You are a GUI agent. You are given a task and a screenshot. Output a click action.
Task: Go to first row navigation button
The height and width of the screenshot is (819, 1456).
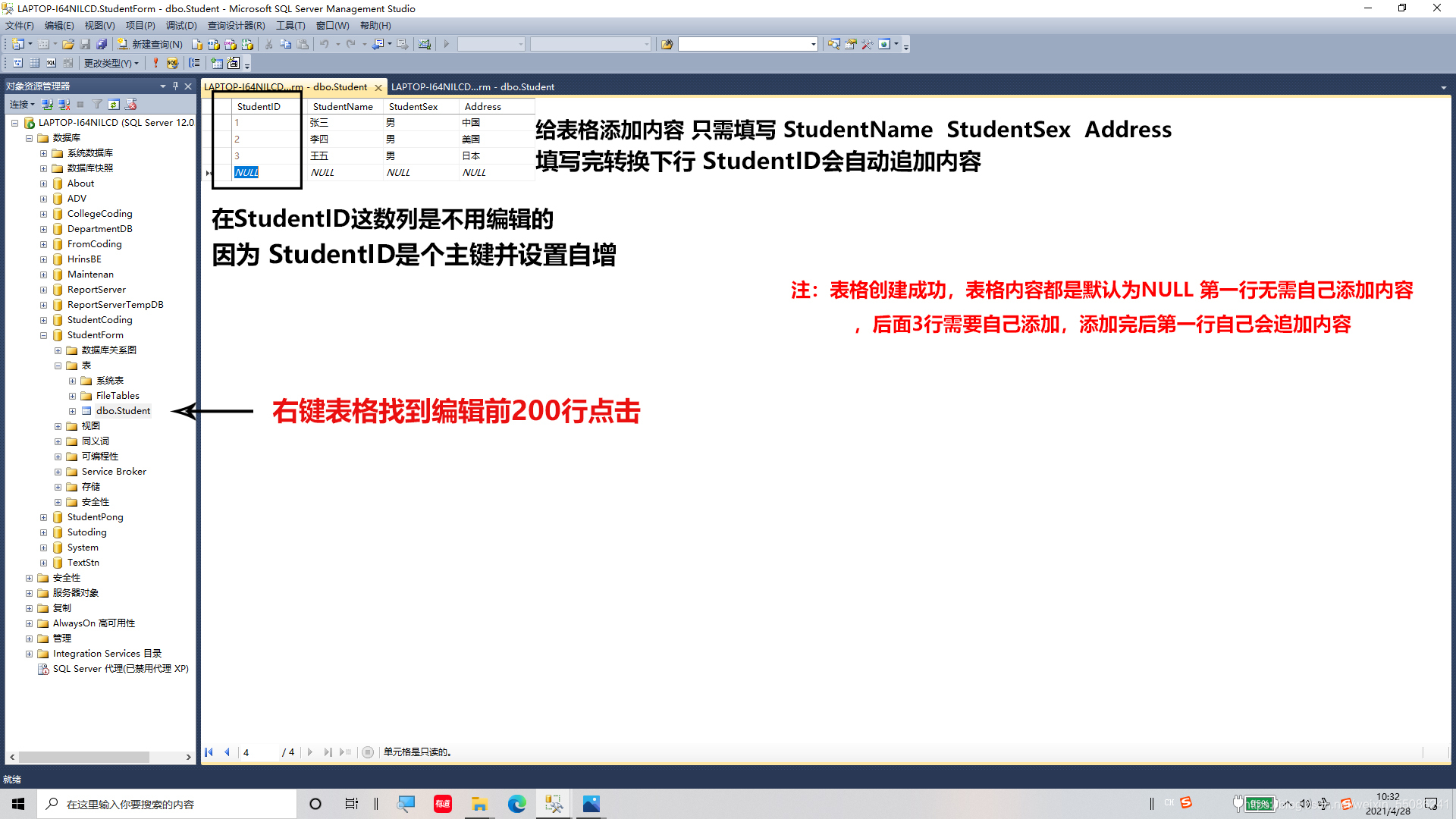tap(209, 752)
